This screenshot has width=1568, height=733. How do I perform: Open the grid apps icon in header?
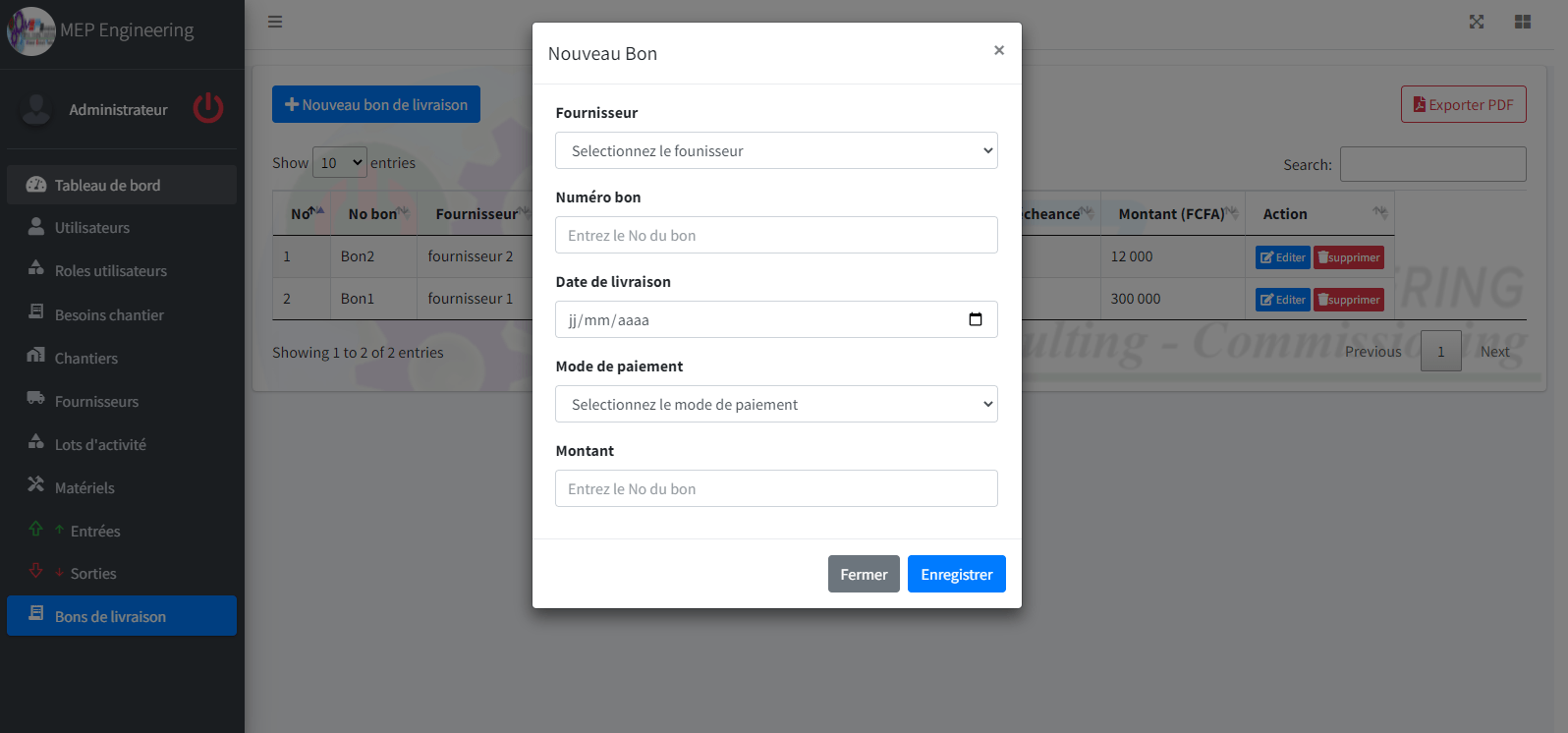pos(1522,22)
